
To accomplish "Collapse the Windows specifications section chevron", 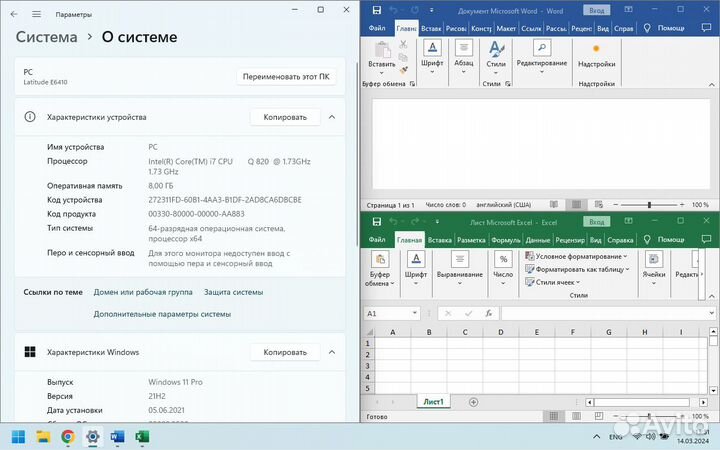I will click(332, 352).
